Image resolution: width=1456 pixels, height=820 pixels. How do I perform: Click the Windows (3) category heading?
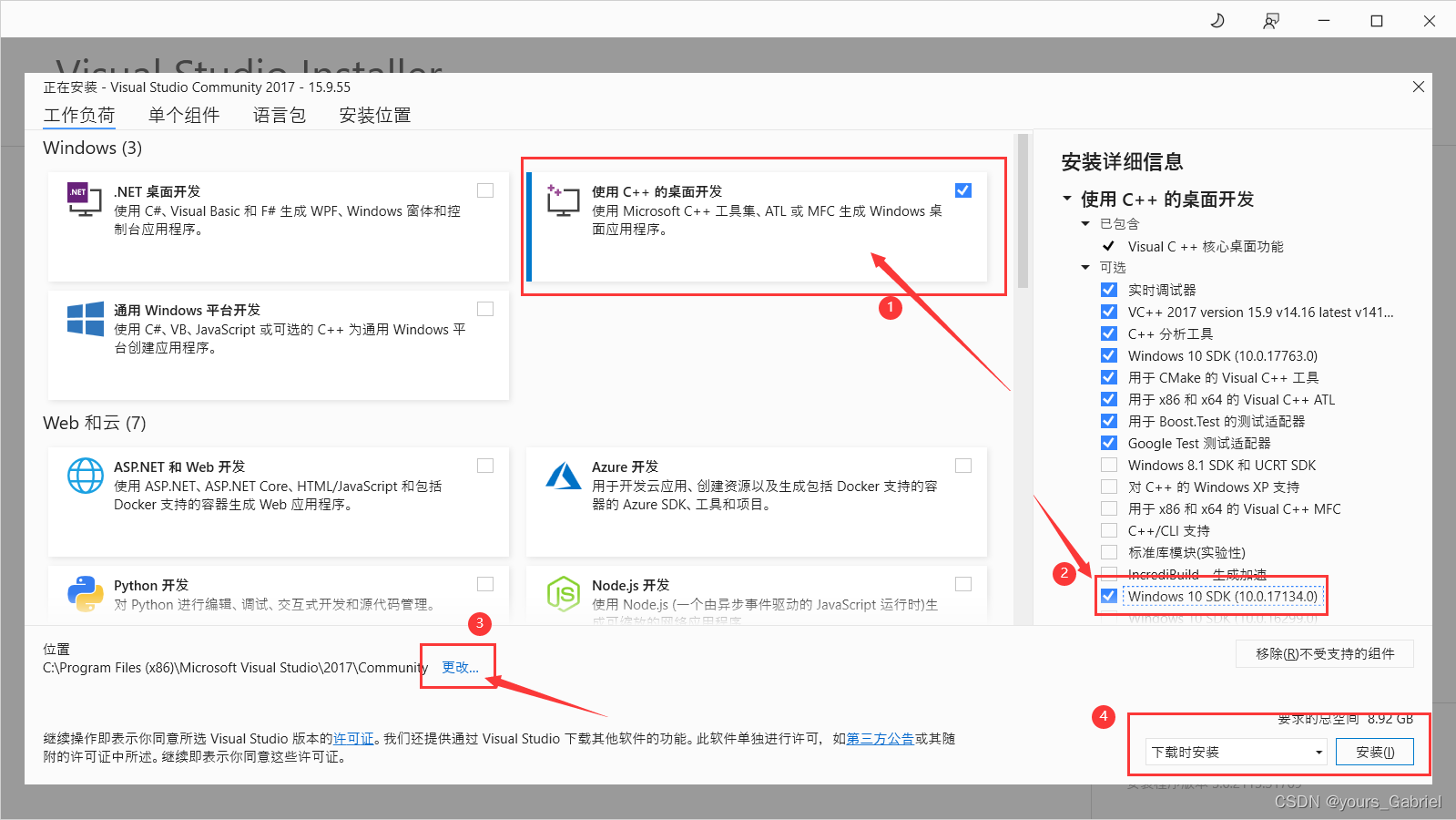point(93,148)
